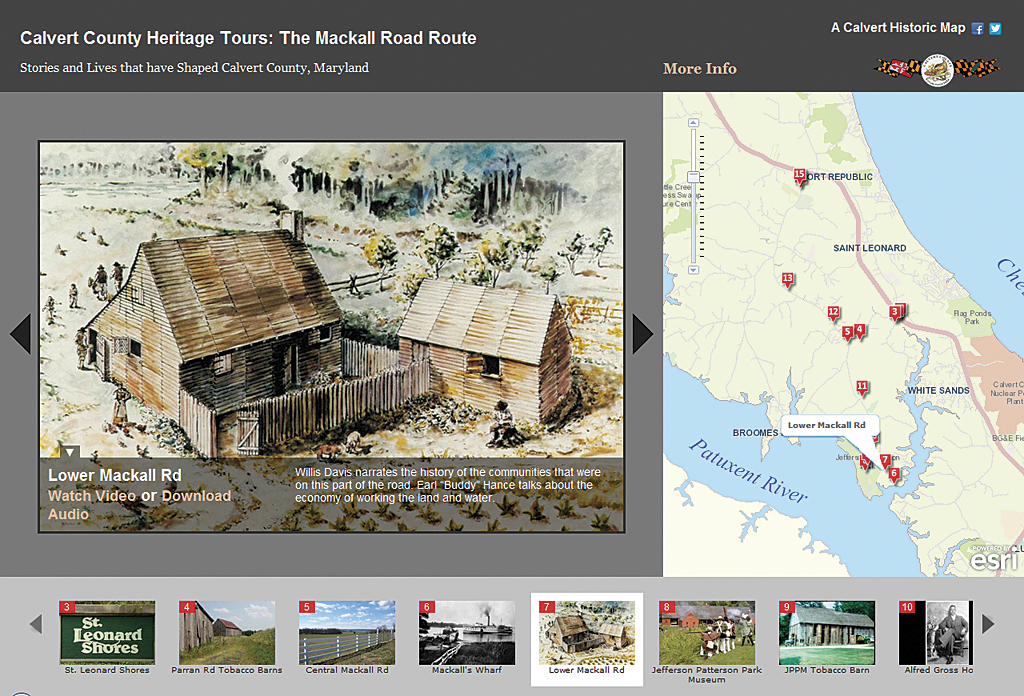This screenshot has width=1024, height=696.
Task: Open Parran Rd Tobacco Barns thumbnail
Action: click(227, 633)
